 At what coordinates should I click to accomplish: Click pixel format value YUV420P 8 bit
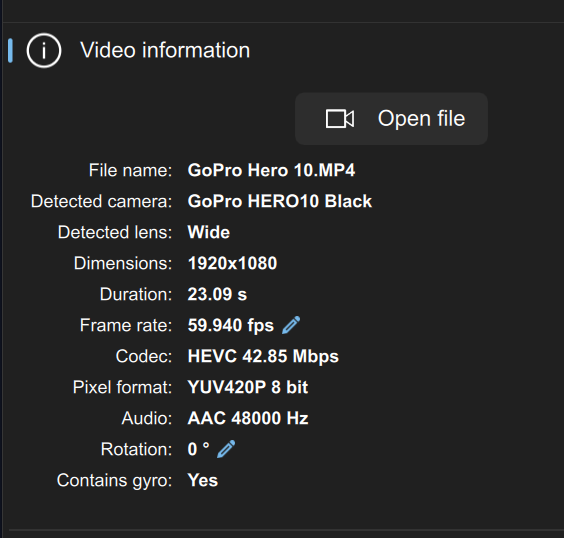[248, 387]
